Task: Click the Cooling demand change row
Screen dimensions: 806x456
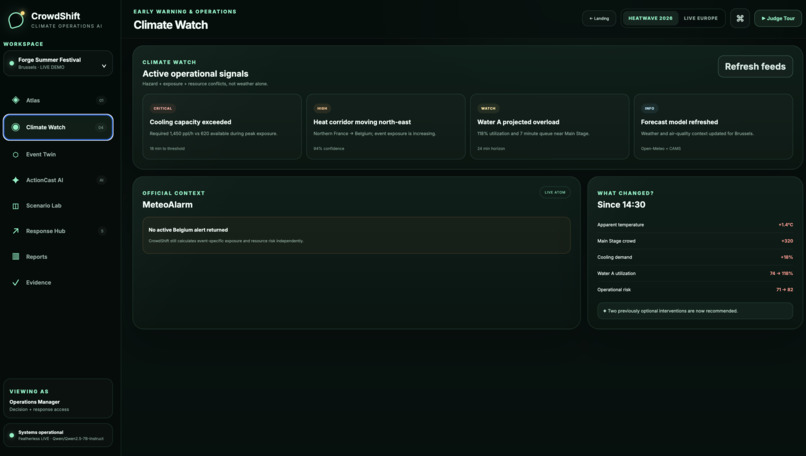Action: pyautogui.click(x=695, y=257)
